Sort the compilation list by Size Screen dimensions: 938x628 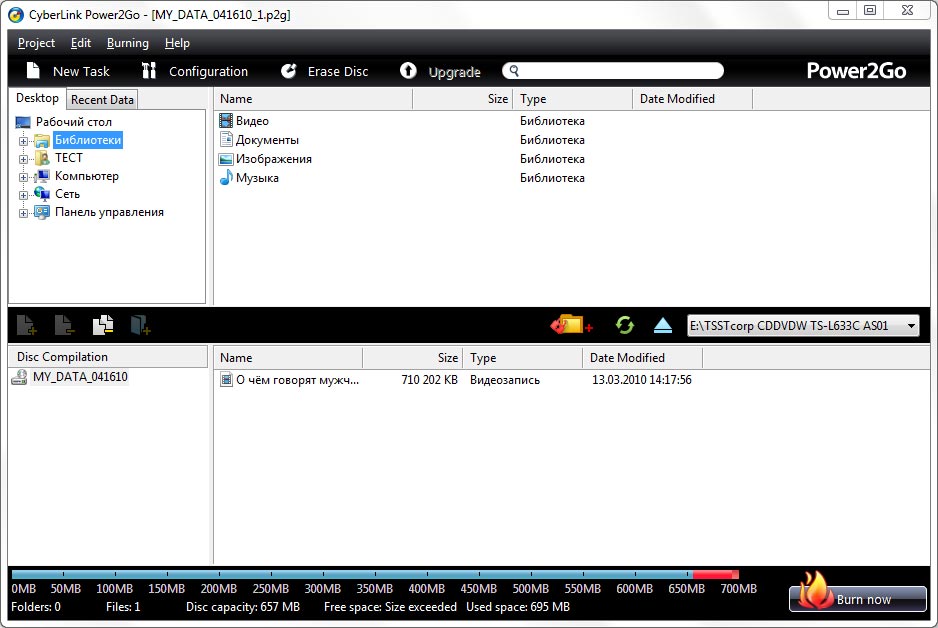(412, 358)
